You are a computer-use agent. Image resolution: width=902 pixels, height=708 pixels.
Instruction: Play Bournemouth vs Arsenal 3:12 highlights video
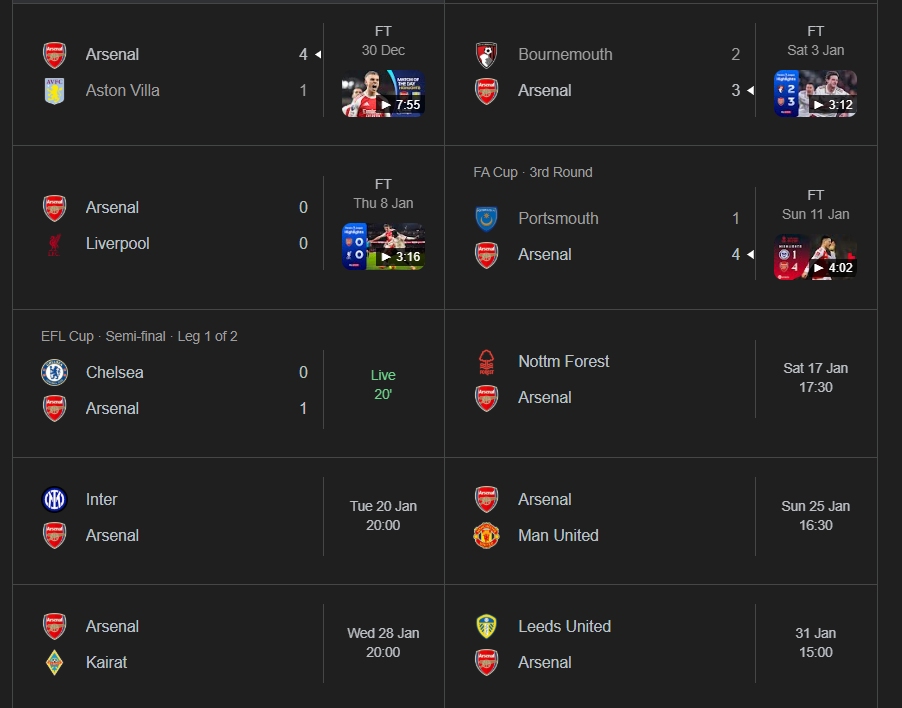click(815, 94)
